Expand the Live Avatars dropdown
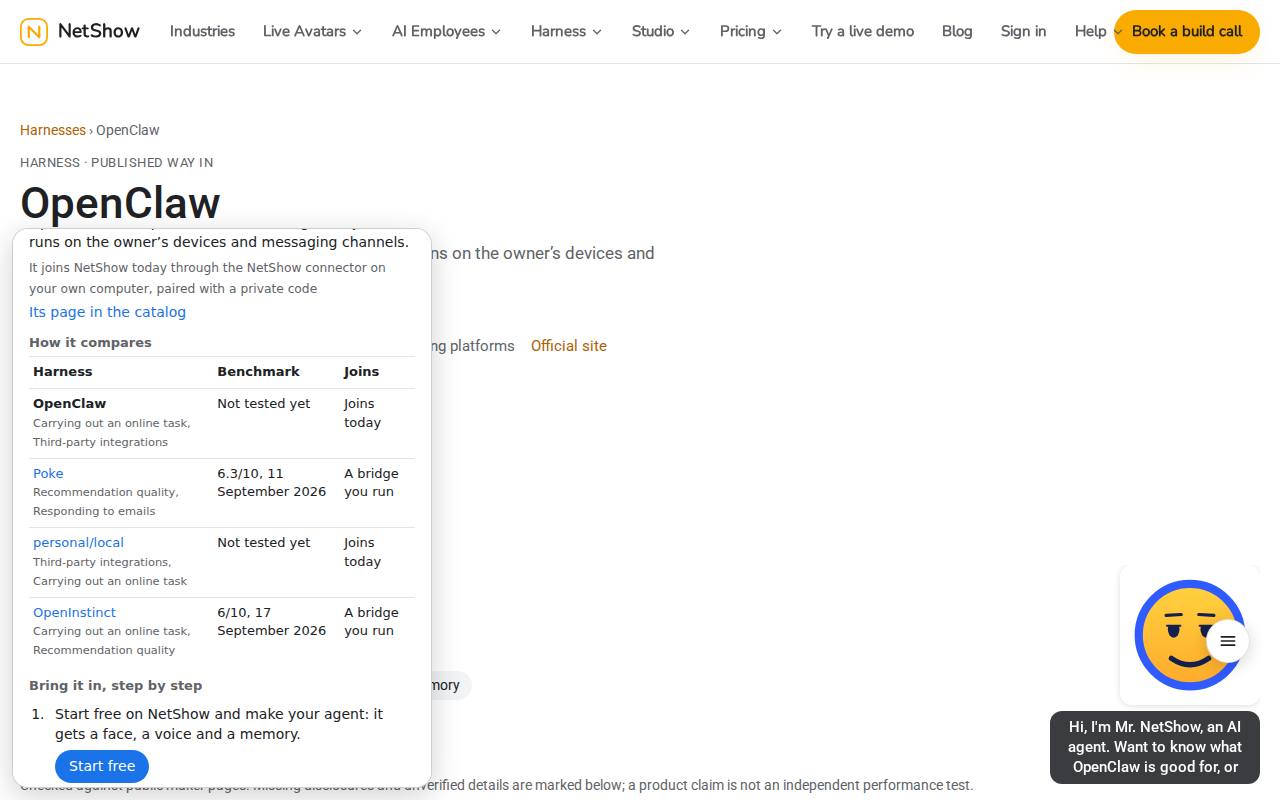The image size is (1280, 800). tap(312, 31)
